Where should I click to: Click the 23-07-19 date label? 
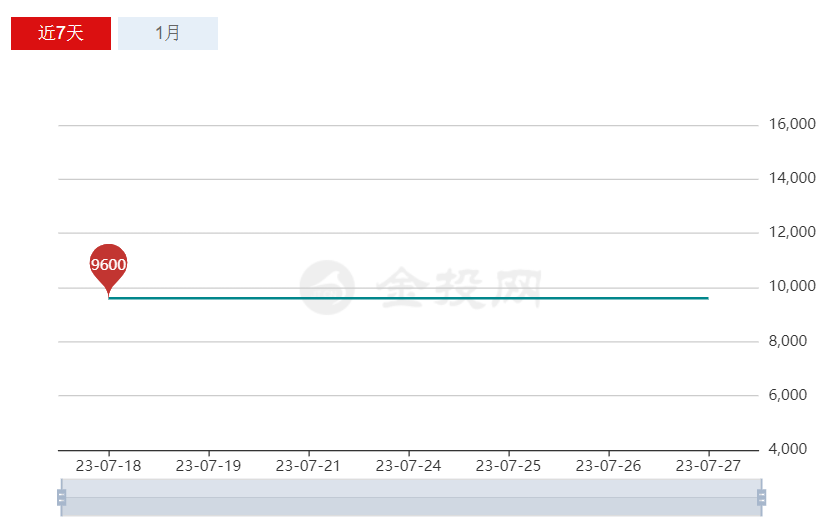208,466
